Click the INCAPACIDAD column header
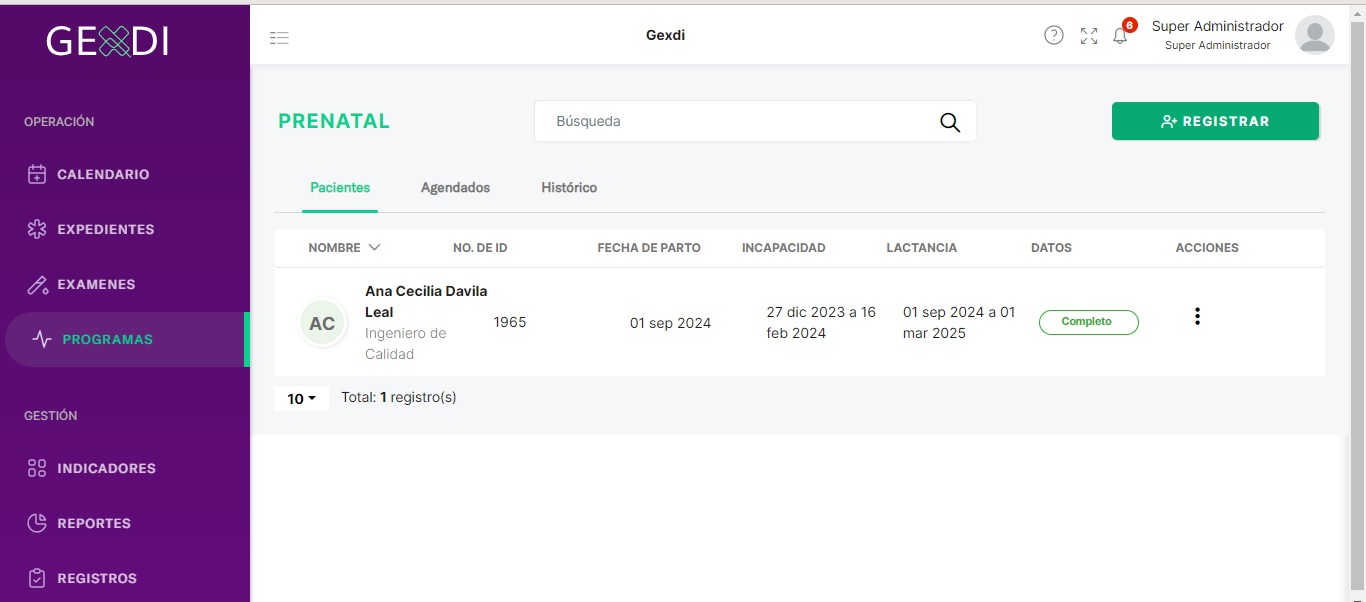Viewport: 1366px width, 602px height. click(x=784, y=248)
